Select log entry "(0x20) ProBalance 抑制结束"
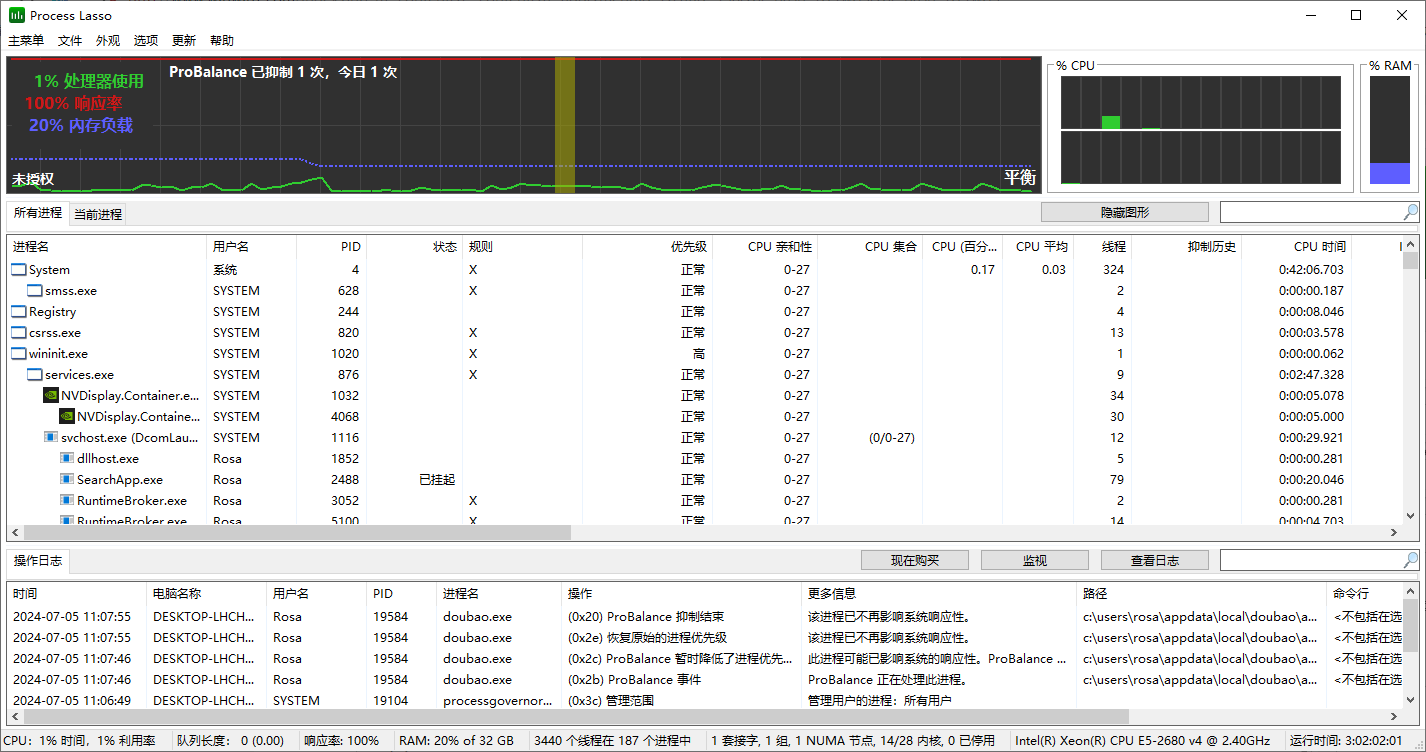 pos(646,617)
